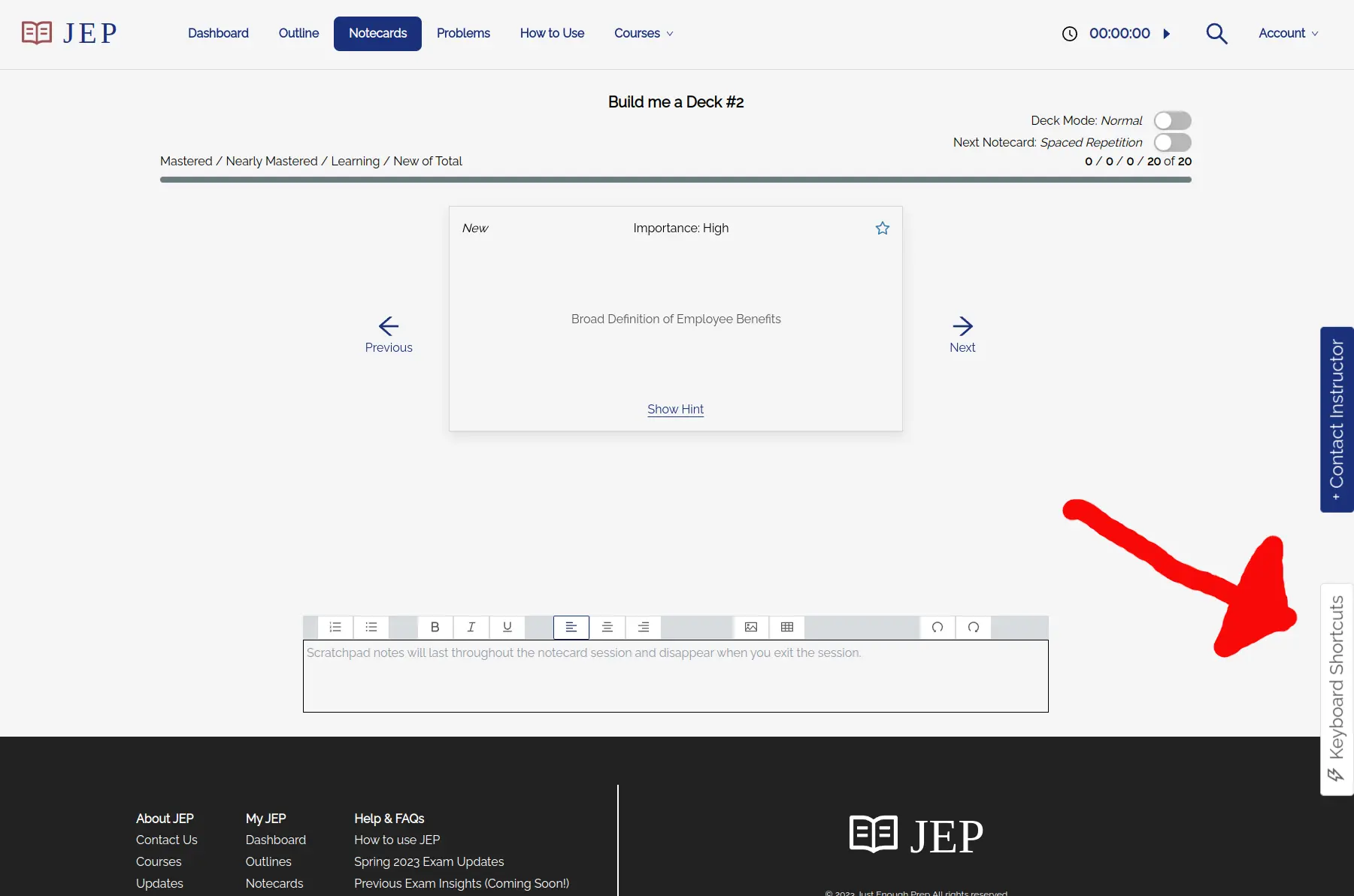Insert a numbered list in scratchpad

335,627
